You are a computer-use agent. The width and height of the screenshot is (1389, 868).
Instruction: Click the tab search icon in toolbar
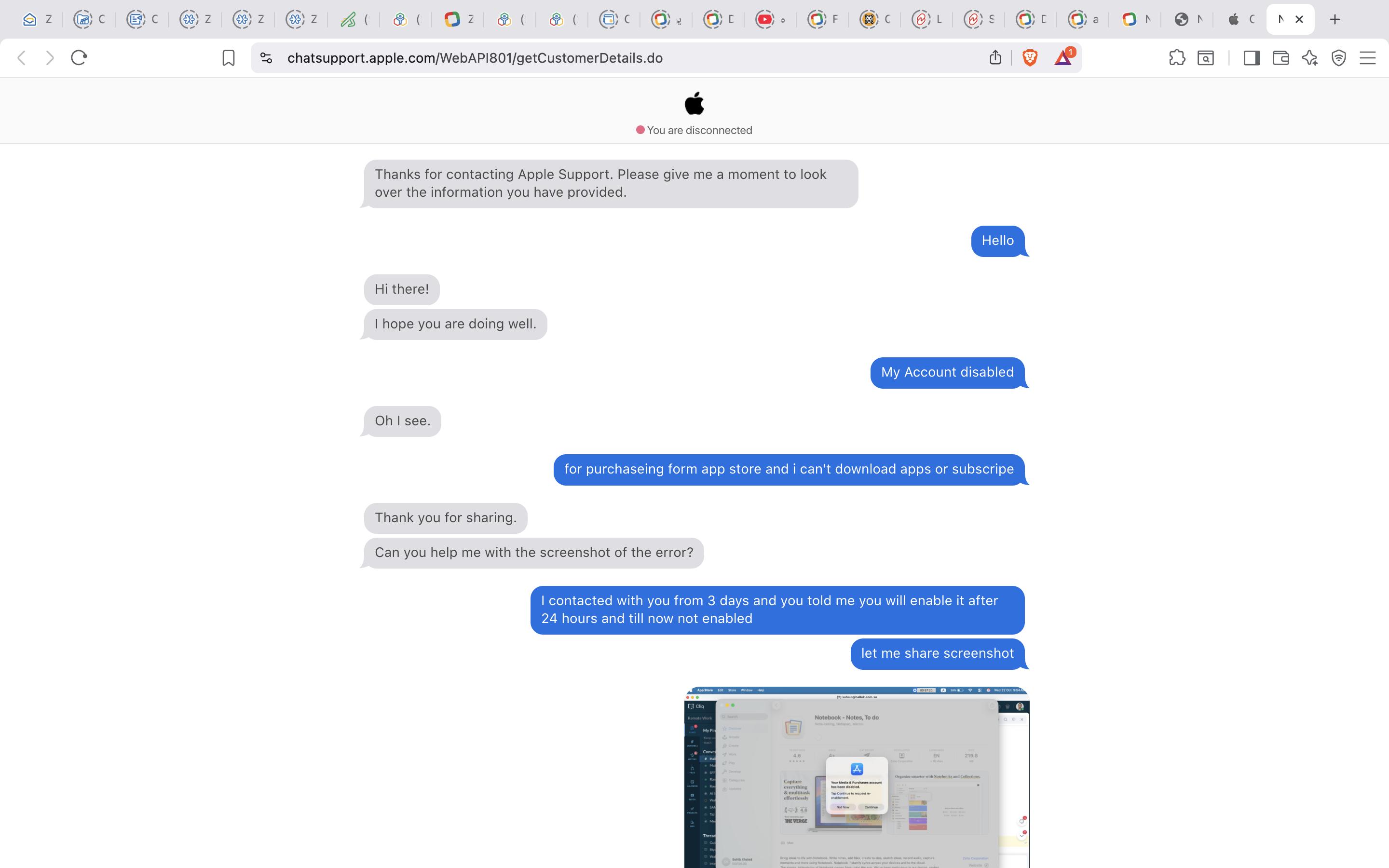1205,58
